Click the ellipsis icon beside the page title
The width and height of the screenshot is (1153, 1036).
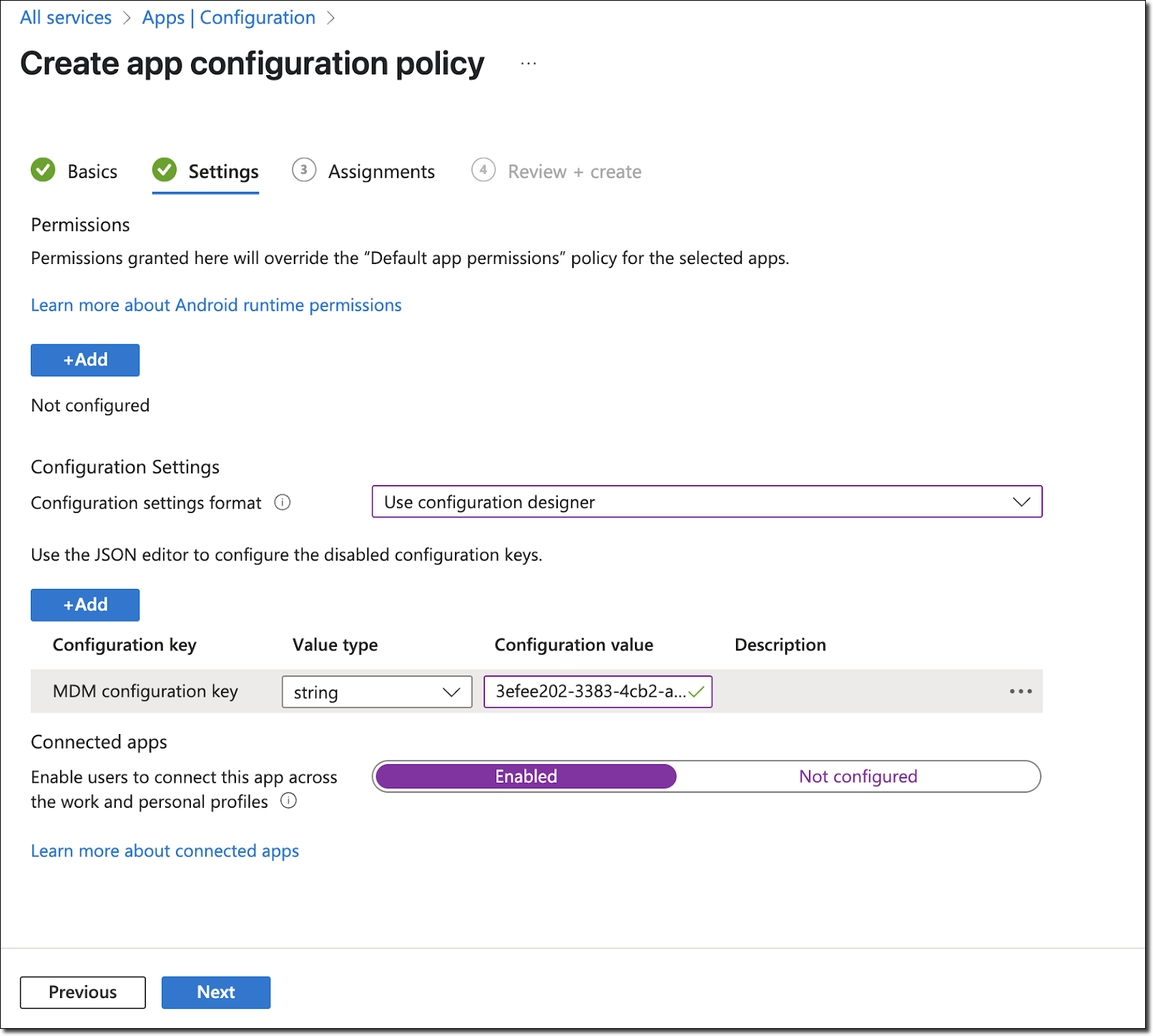tap(529, 64)
